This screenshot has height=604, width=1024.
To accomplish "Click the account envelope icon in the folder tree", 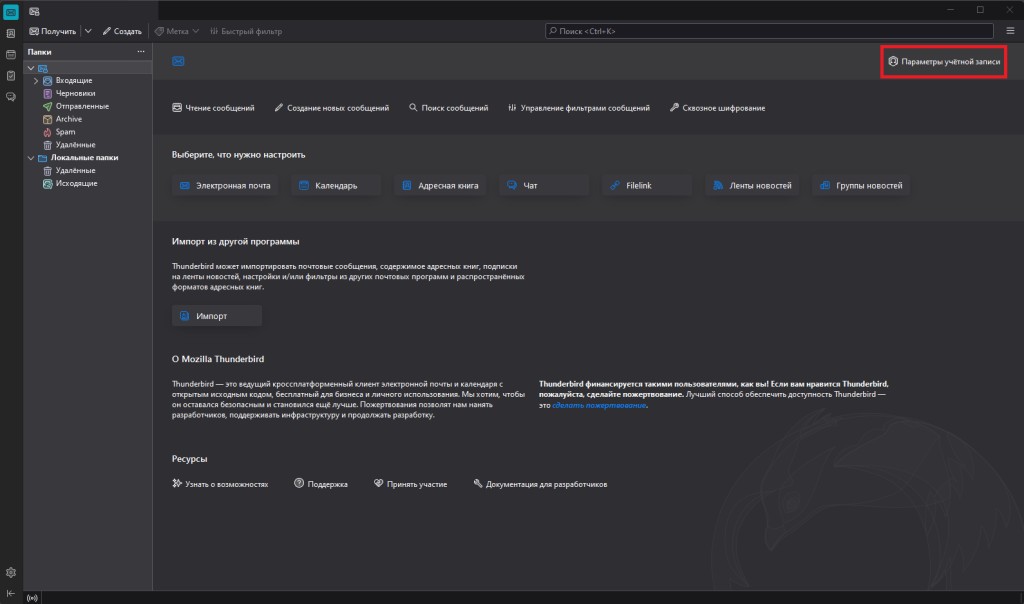I will (42, 69).
